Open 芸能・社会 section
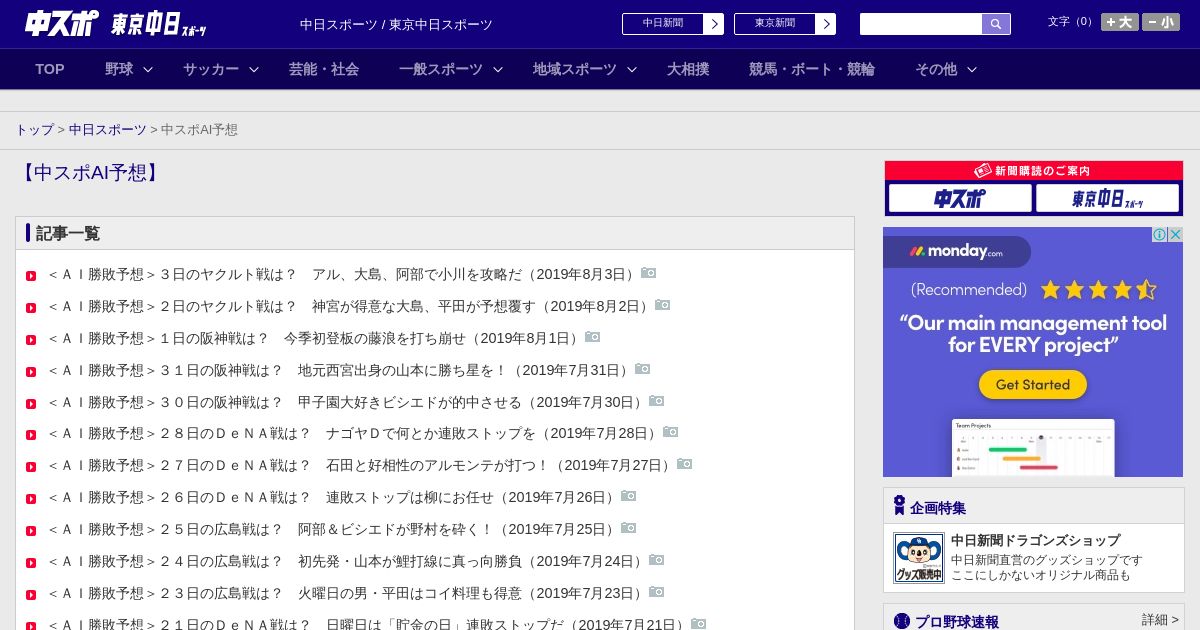This screenshot has height=630, width=1200. pos(324,69)
